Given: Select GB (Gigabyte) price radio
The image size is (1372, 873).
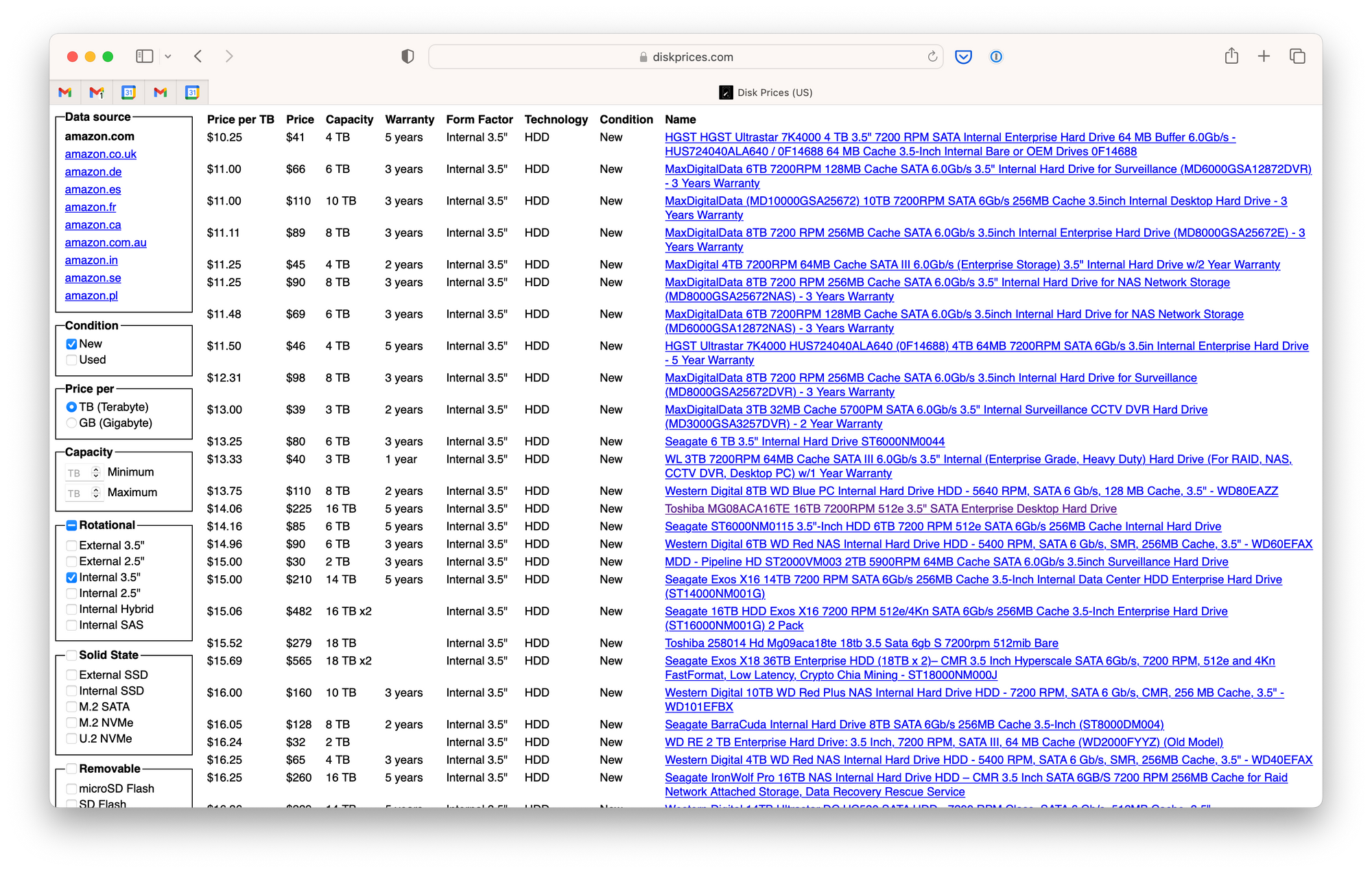Looking at the screenshot, I should point(71,423).
